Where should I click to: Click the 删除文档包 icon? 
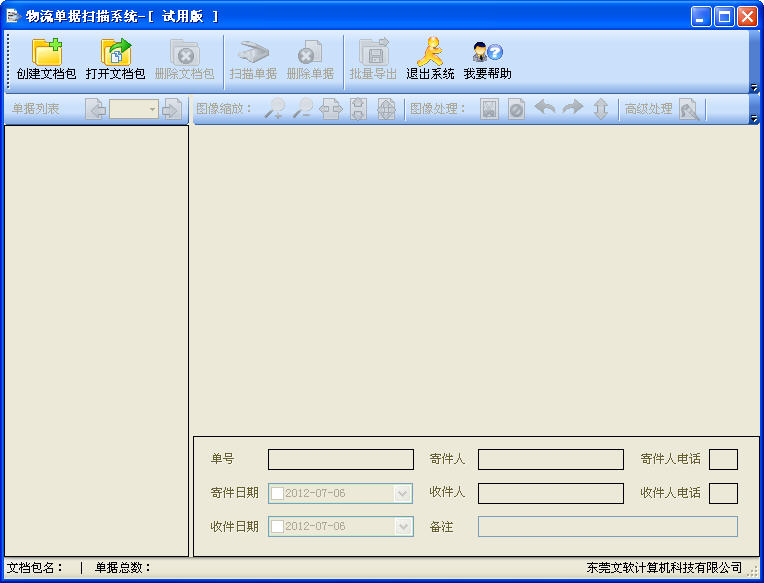click(185, 52)
